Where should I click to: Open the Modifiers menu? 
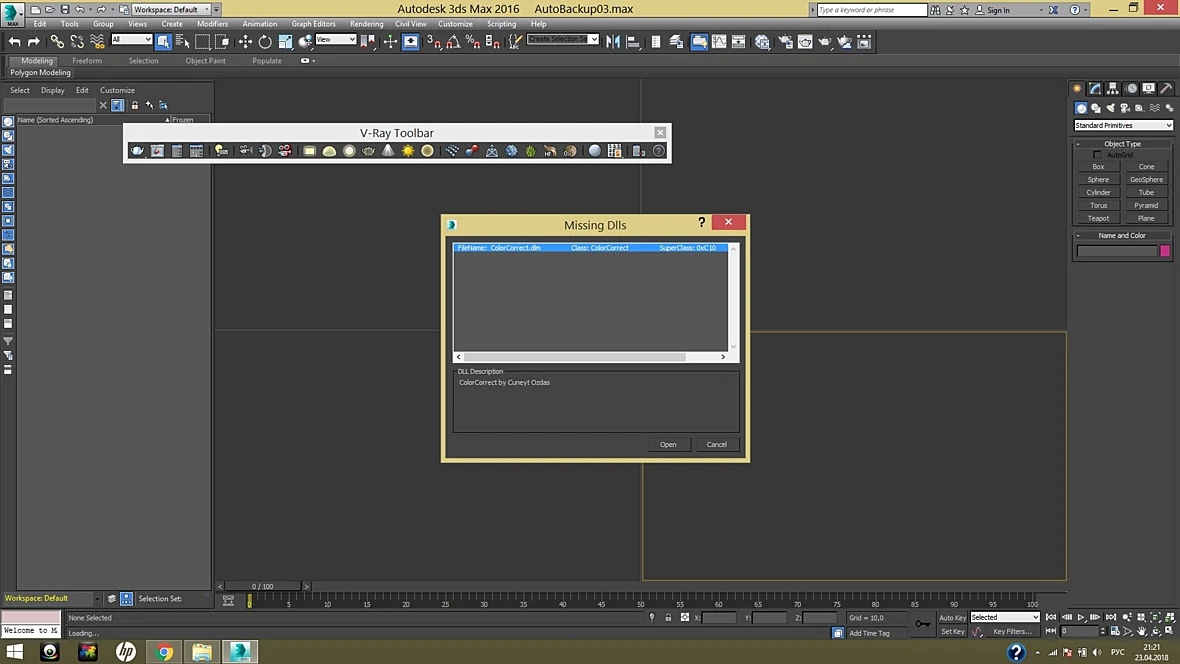(212, 24)
